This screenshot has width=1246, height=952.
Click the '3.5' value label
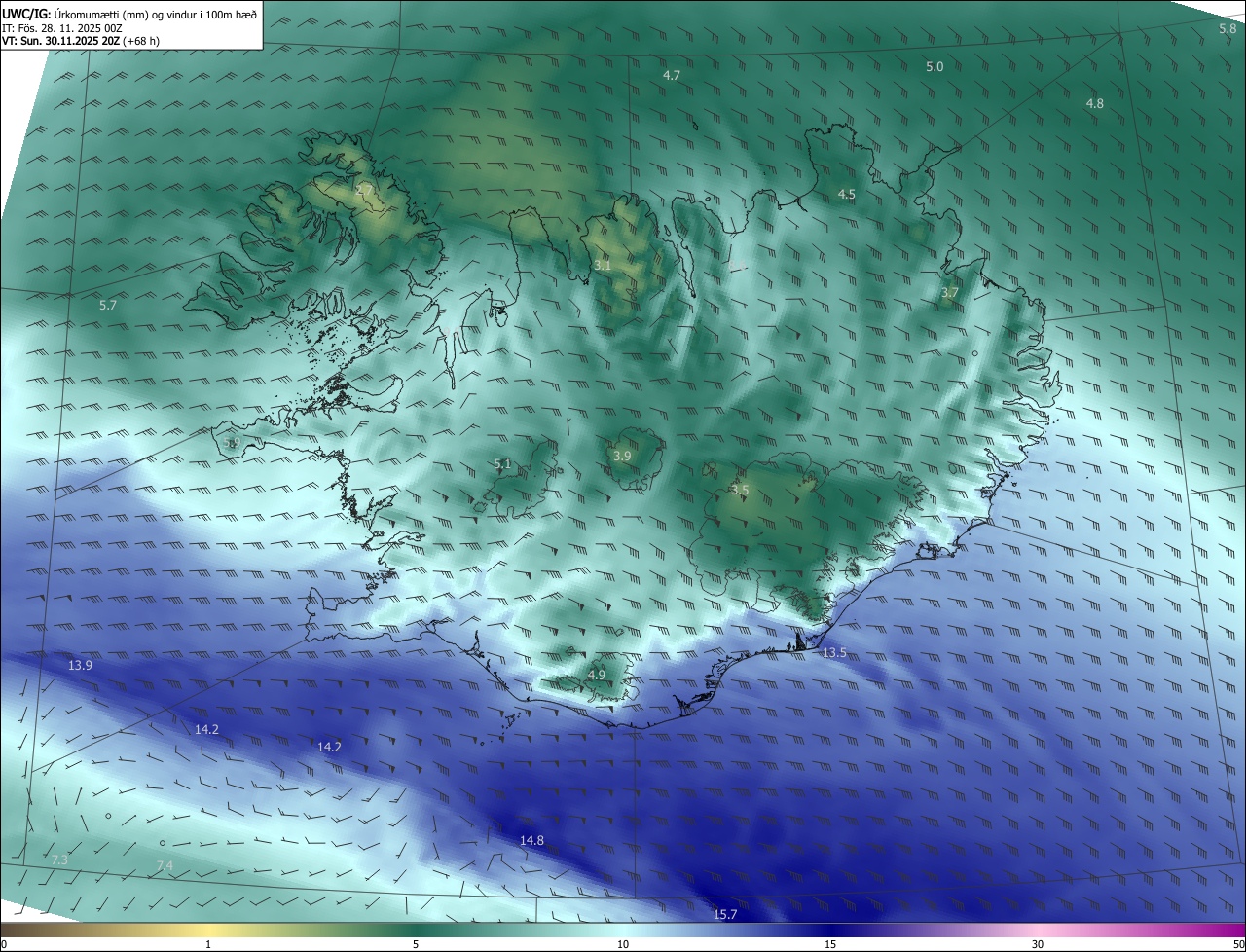tap(739, 491)
